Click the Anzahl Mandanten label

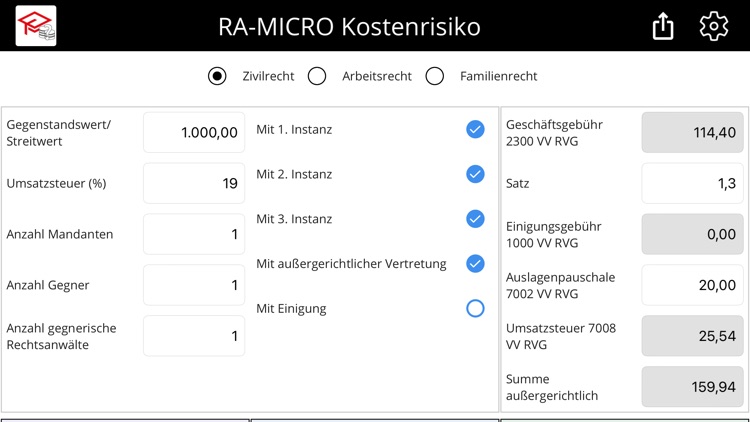tap(60, 234)
